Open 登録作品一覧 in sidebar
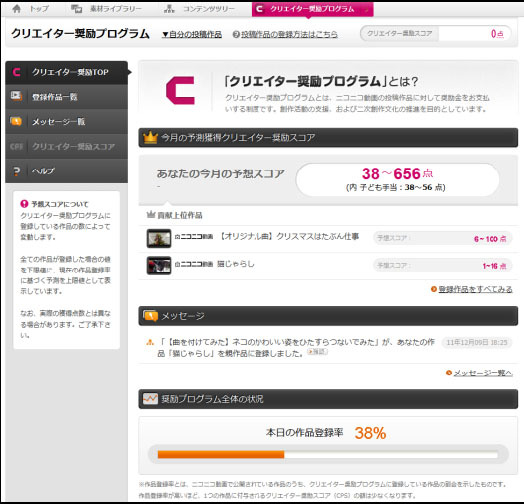 tap(67, 97)
